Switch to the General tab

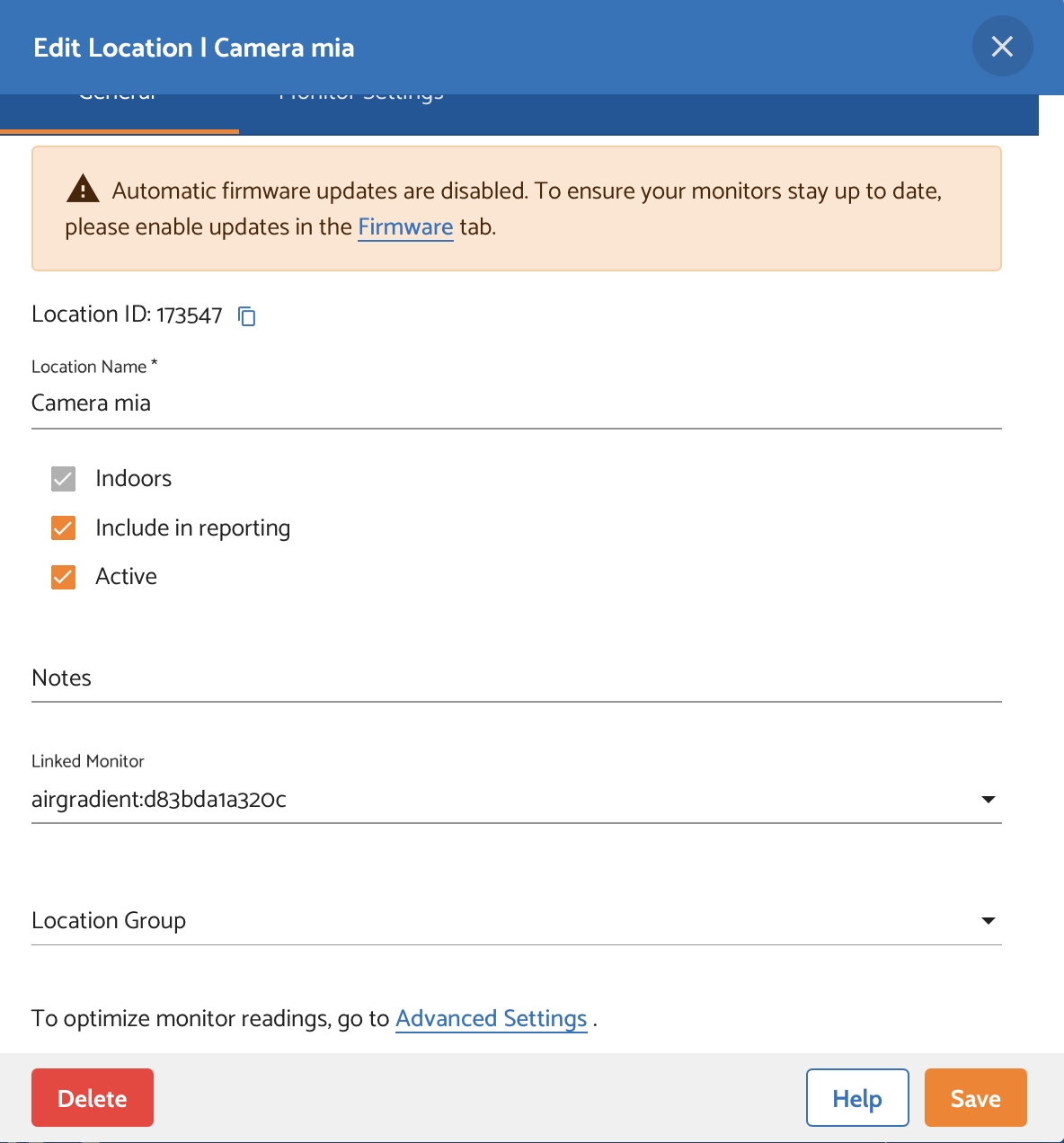(119, 108)
